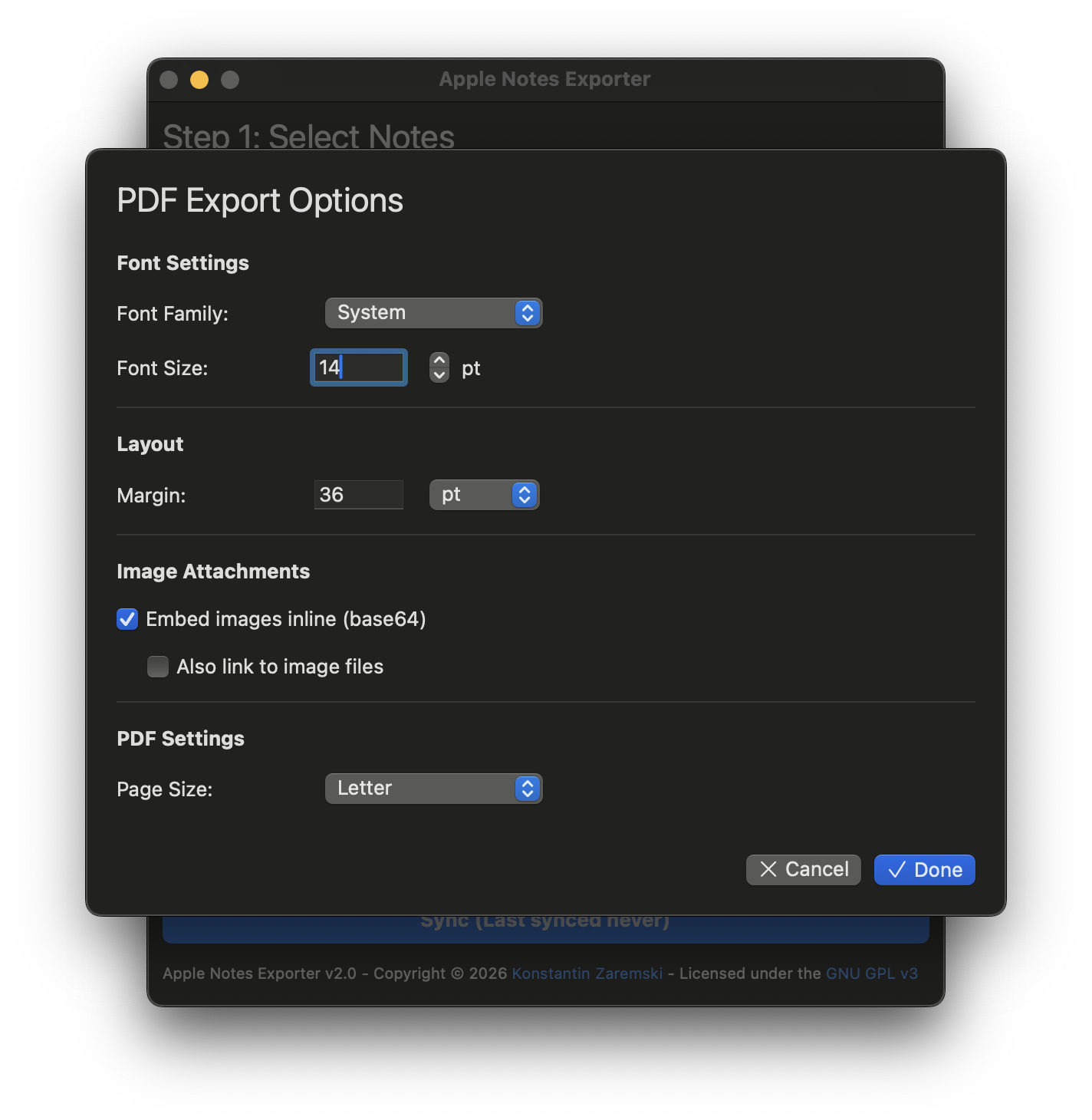This screenshot has height=1120, width=1092.
Task: Click the PDF Settings section label
Action: click(x=181, y=739)
